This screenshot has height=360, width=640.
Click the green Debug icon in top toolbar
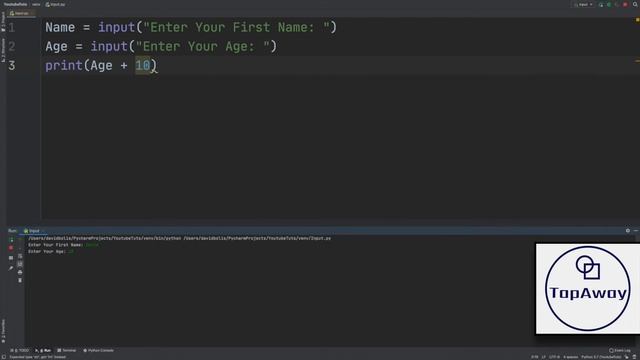click(x=609, y=4)
